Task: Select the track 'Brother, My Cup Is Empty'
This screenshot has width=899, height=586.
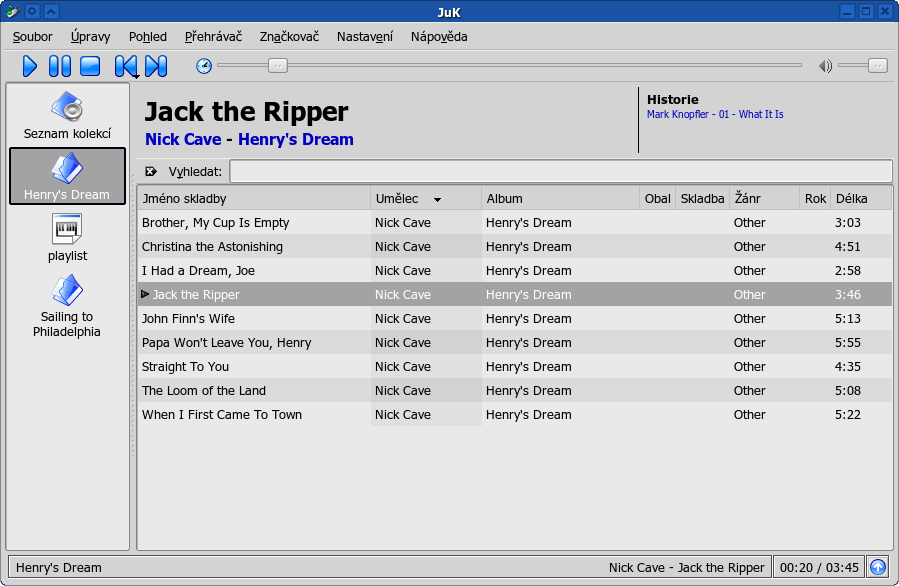Action: coord(514,222)
